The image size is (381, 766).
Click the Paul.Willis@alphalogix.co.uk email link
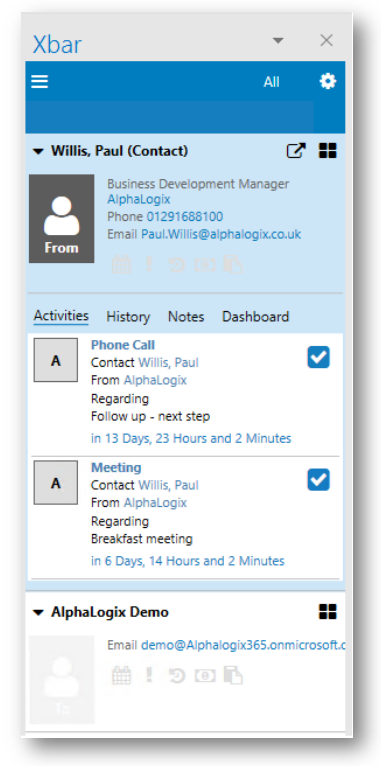point(221,234)
